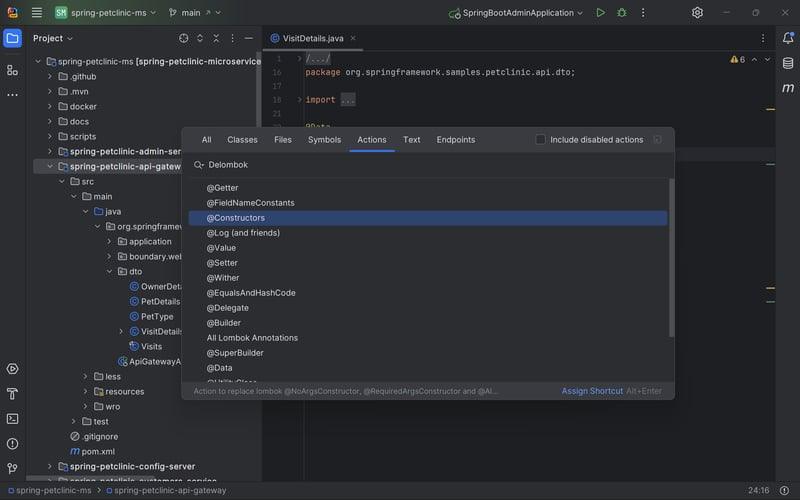The image size is (800, 500).
Task: Open the Services tool window
Action: (12, 369)
